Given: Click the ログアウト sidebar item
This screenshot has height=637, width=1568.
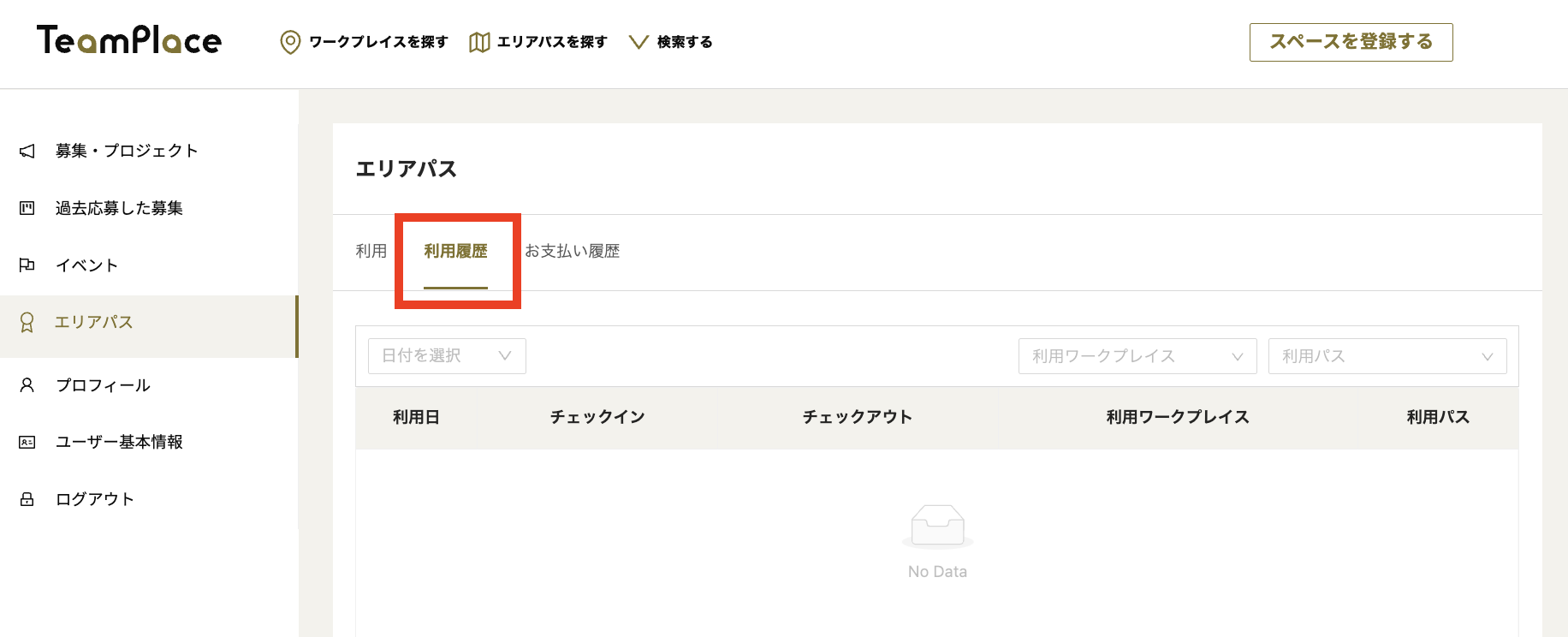Looking at the screenshot, I should pos(95,499).
